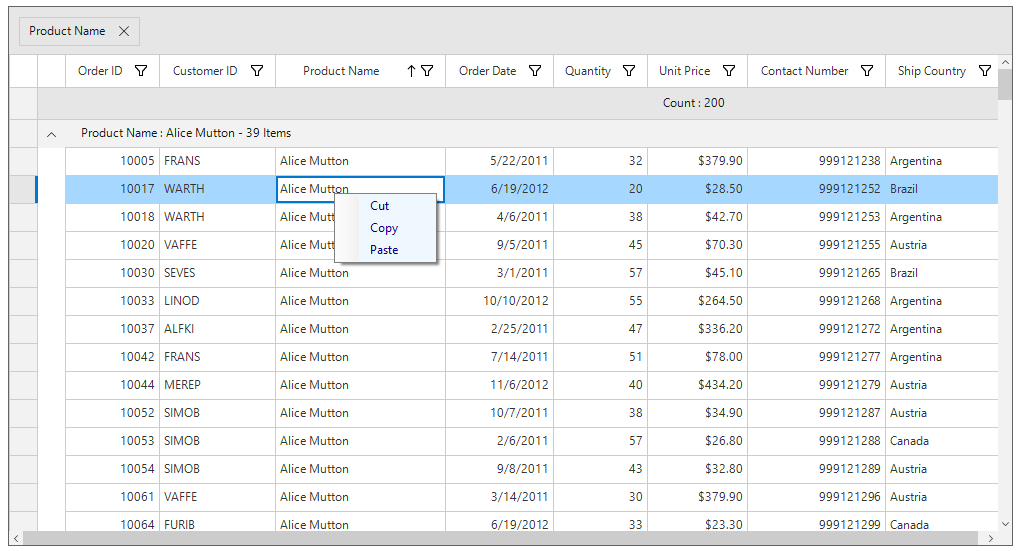The width and height of the screenshot is (1017, 551).
Task: Click the vertical scrollbar down arrow
Action: coord(1005,524)
